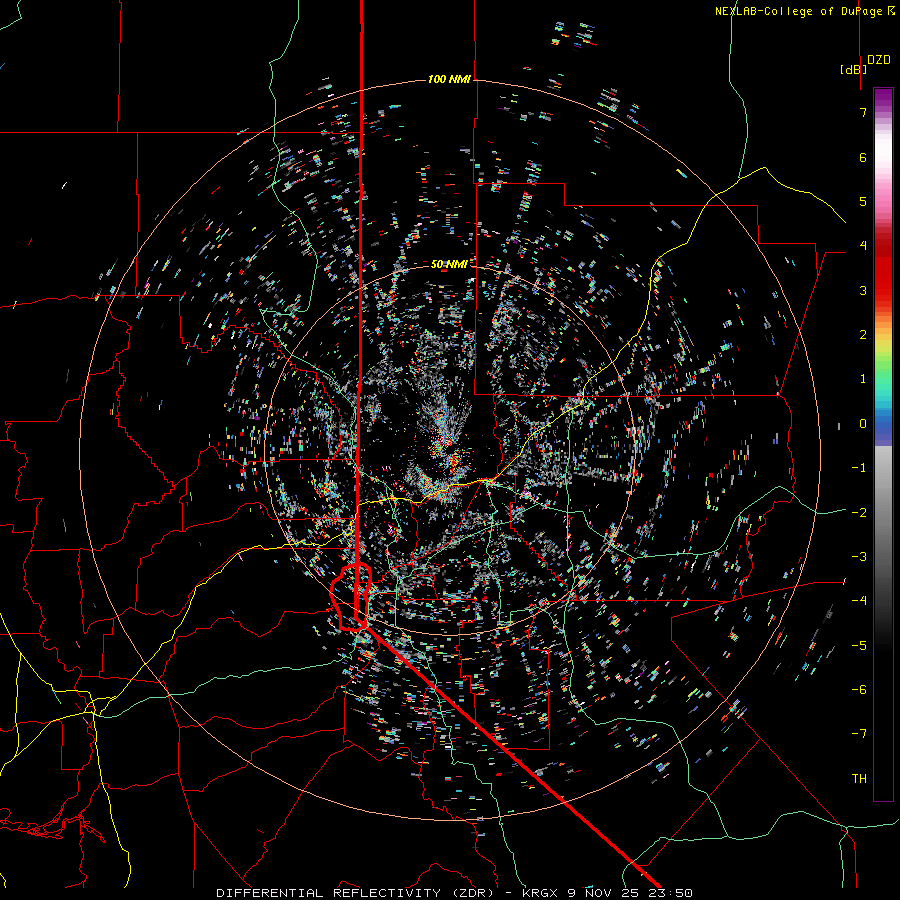Select the -7 value on the dB scale

coord(859,734)
